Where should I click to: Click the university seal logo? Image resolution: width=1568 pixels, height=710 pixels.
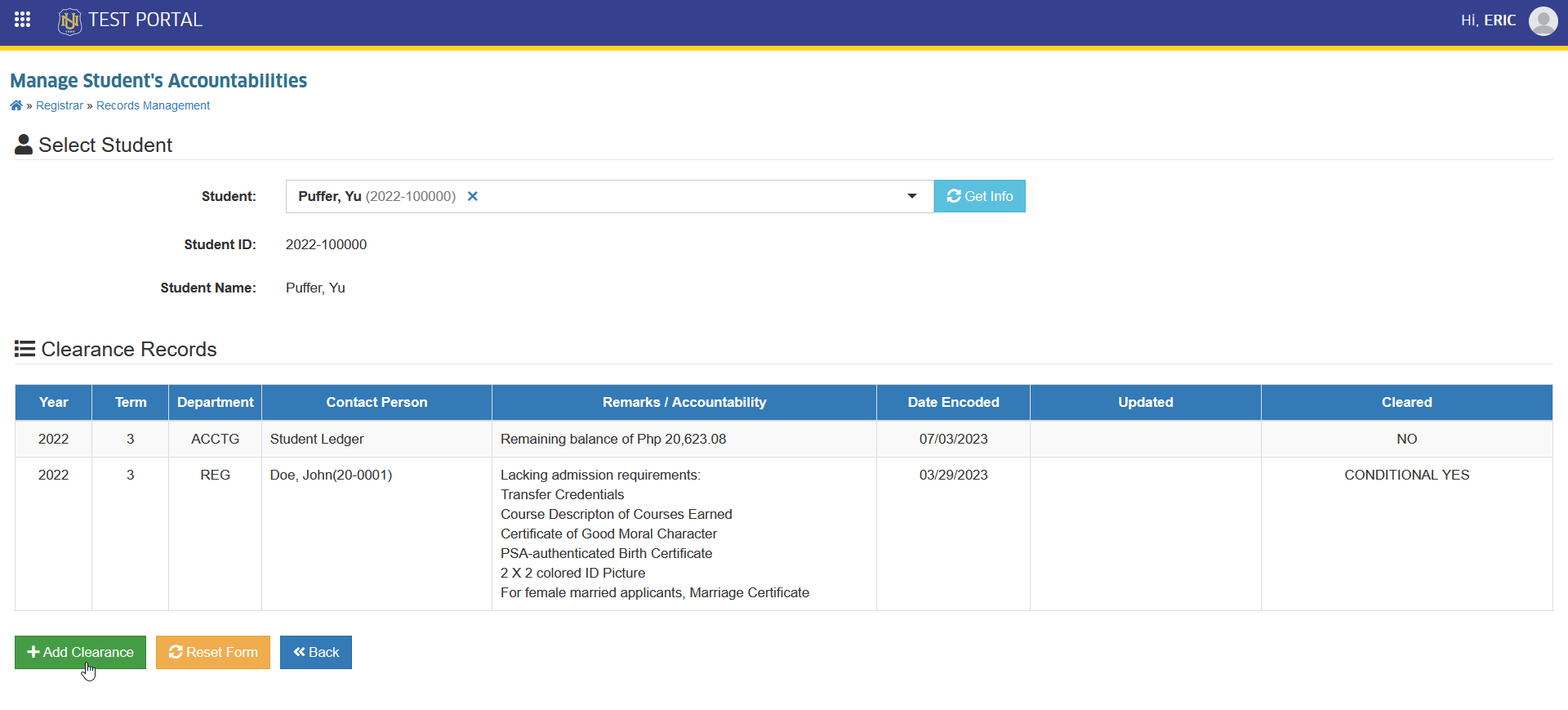point(69,21)
